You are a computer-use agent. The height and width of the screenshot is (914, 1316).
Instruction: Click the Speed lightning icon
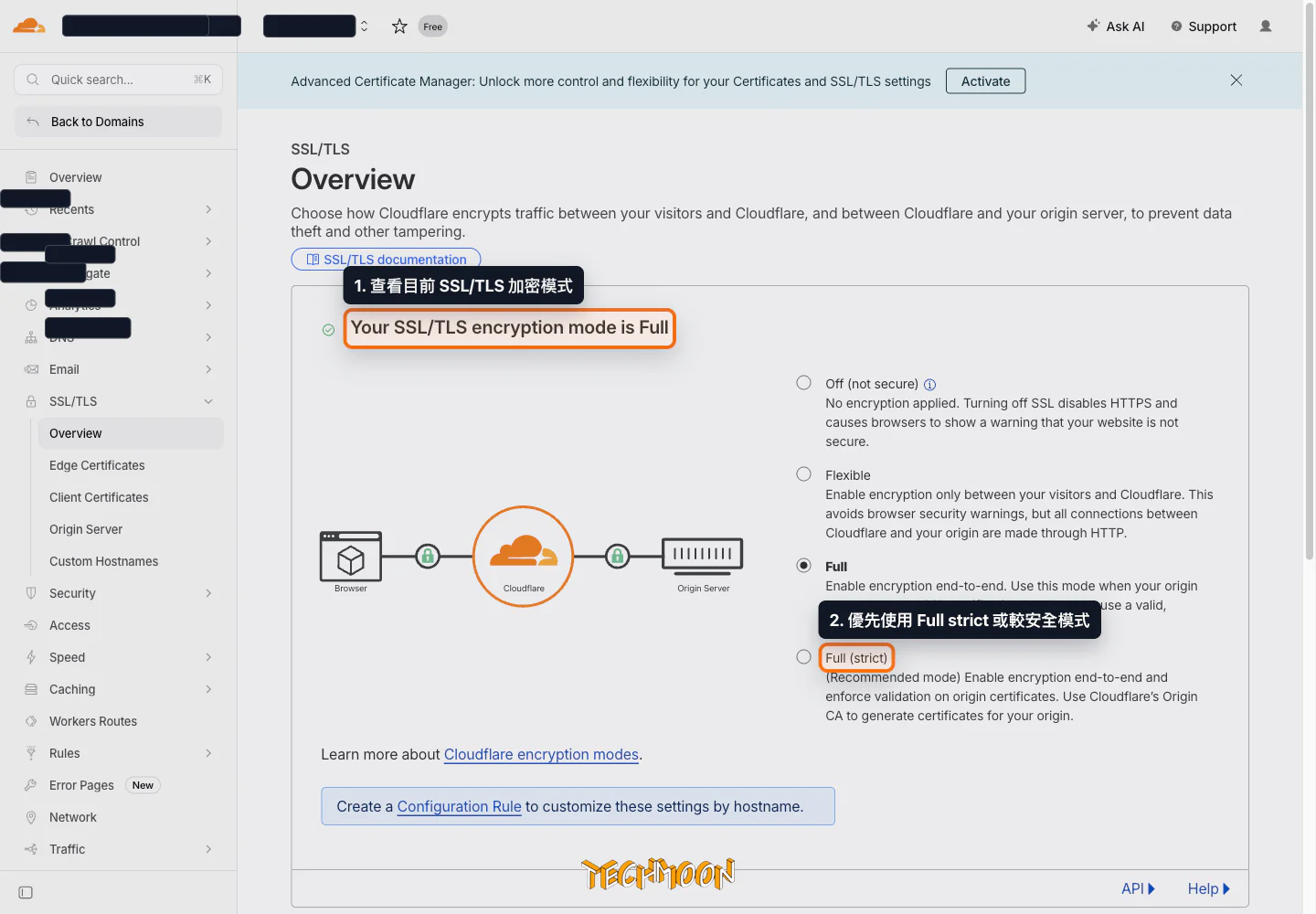coord(31,657)
